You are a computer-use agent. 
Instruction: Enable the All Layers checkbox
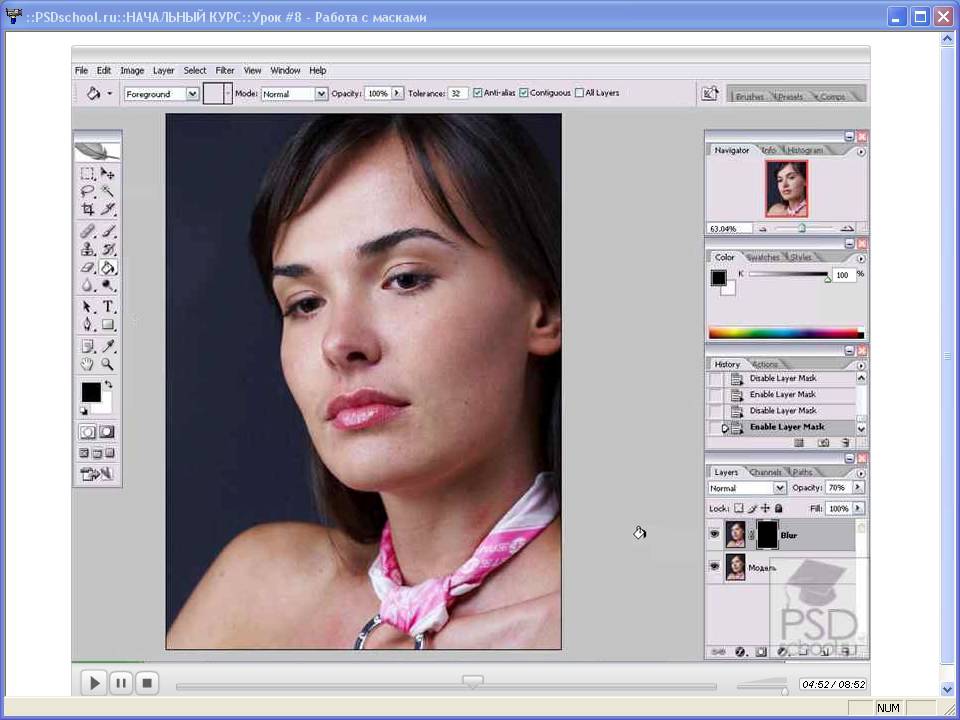click(x=579, y=93)
